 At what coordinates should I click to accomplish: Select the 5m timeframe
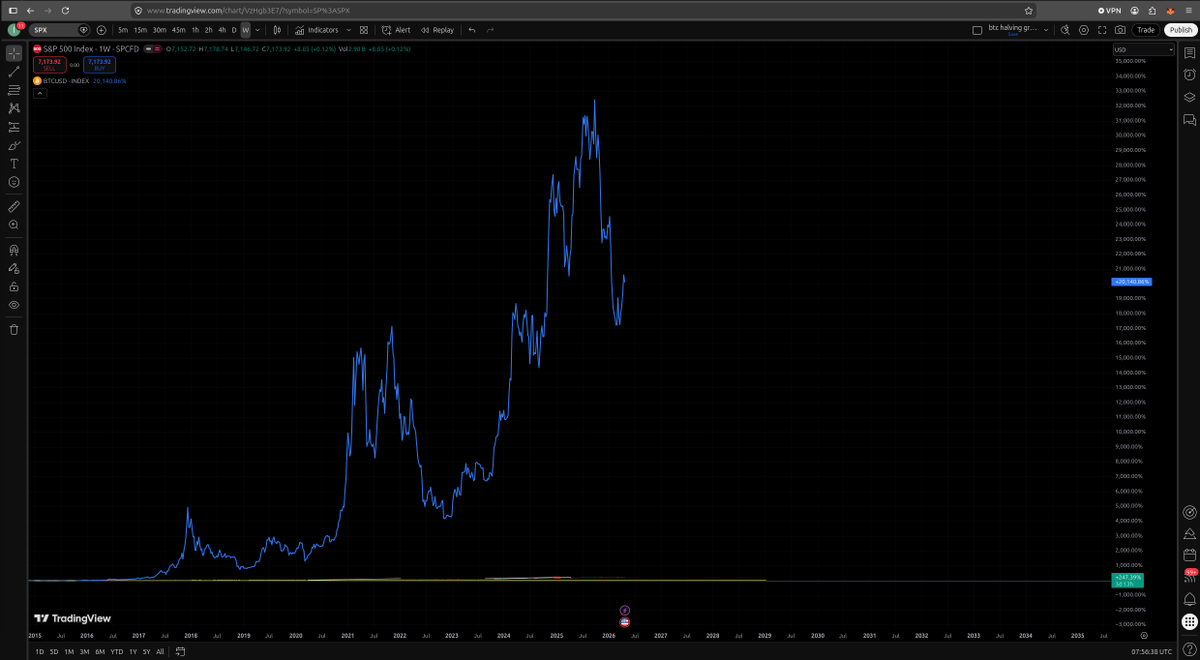(123, 30)
